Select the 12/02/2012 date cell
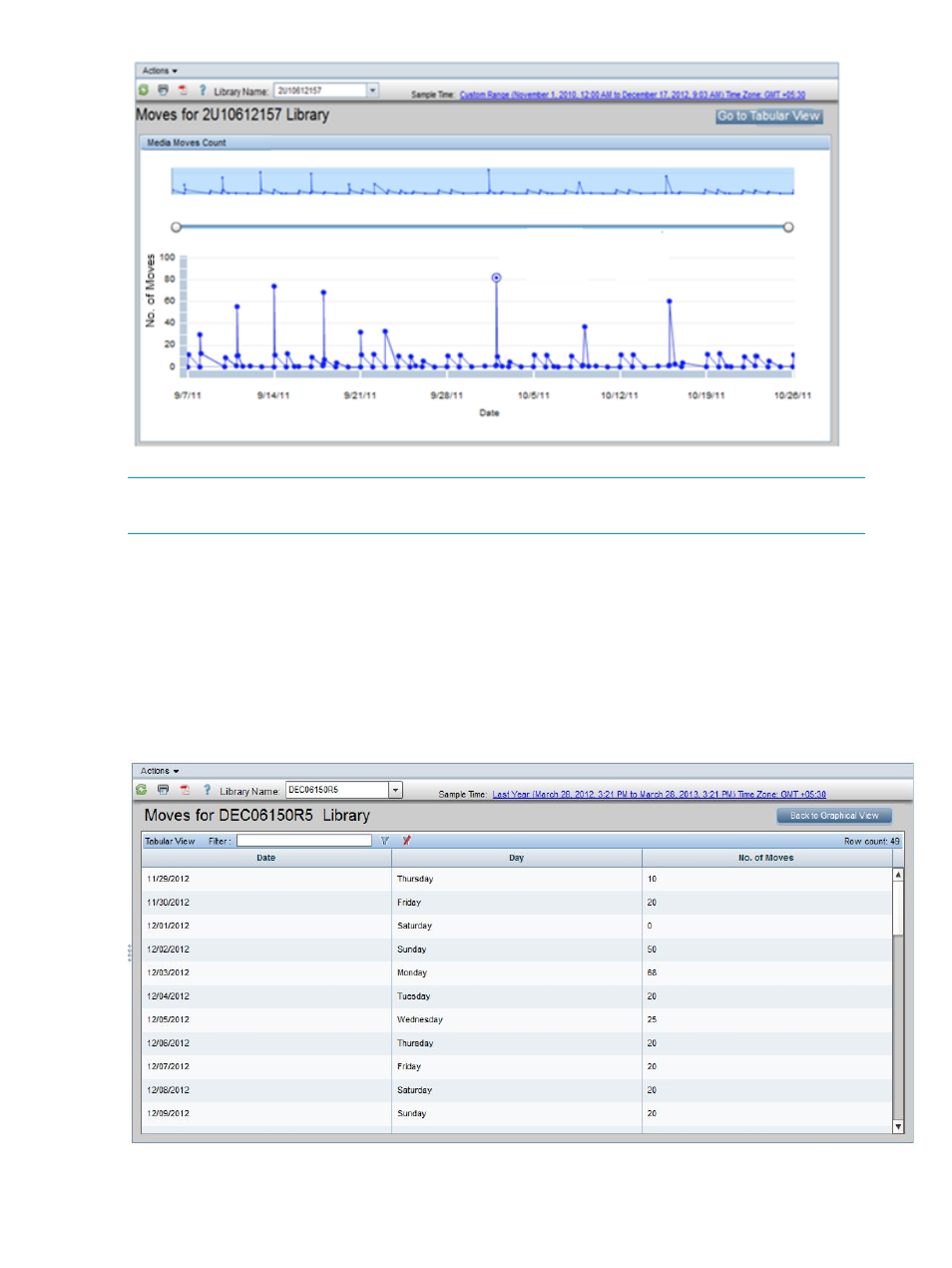This screenshot has width=952, height=1268. [266, 950]
